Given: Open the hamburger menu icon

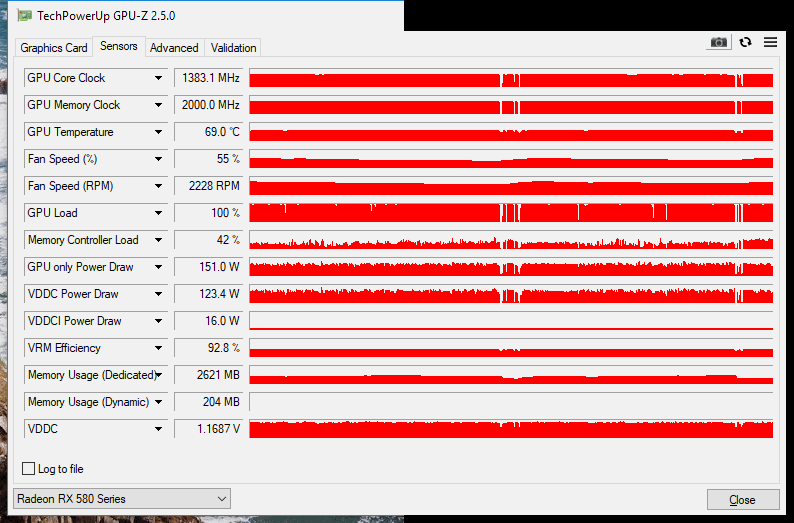Looking at the screenshot, I should pos(770,43).
